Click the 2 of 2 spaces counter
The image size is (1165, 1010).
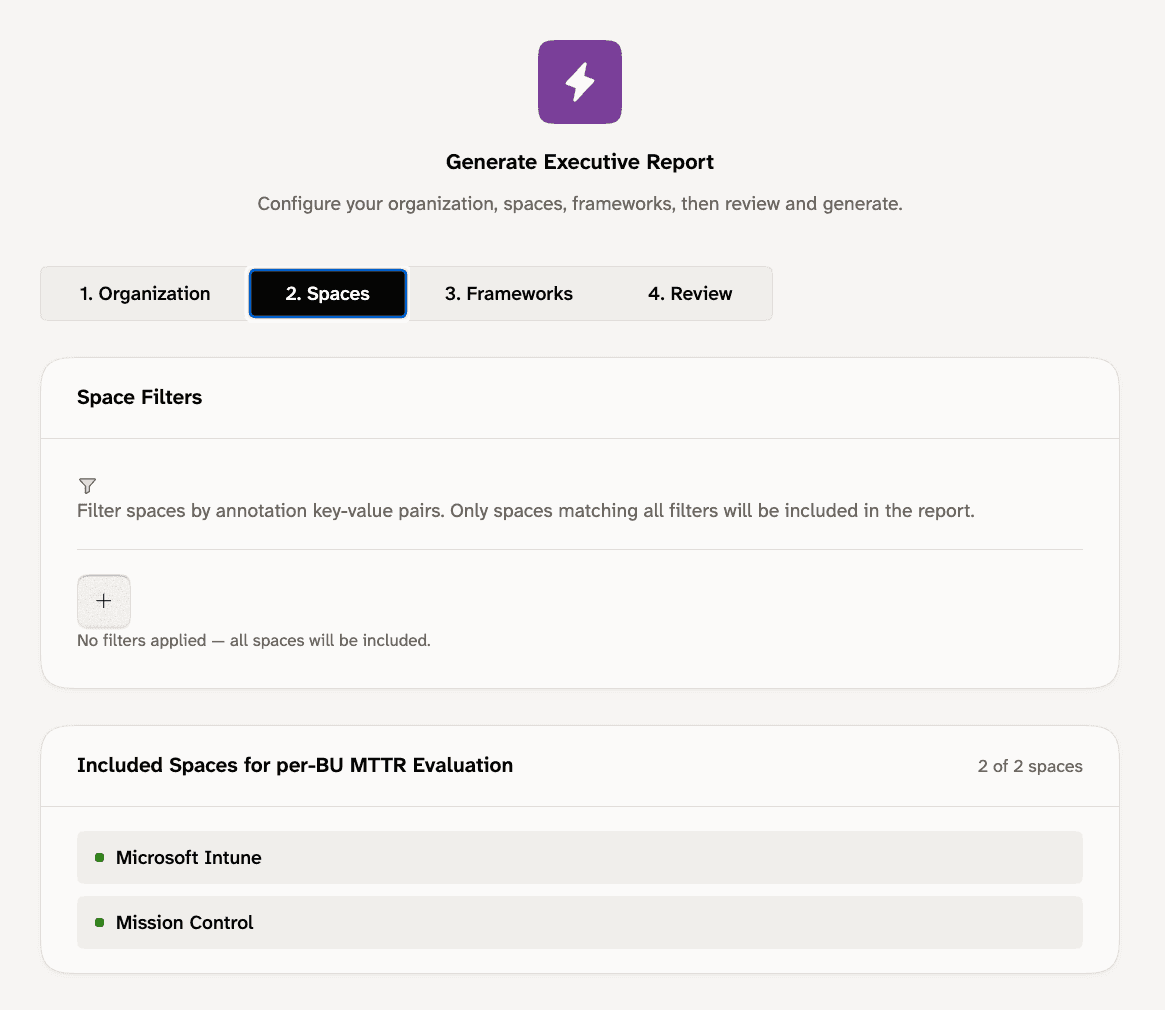pyautogui.click(x=1030, y=766)
